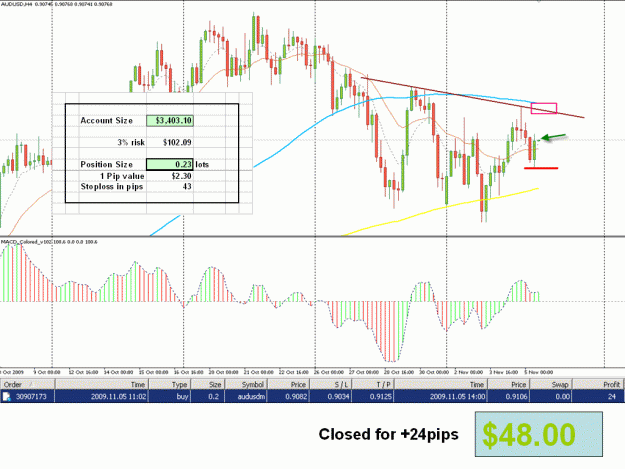Select order number 30907173
The image size is (625, 469).
tap(31, 396)
